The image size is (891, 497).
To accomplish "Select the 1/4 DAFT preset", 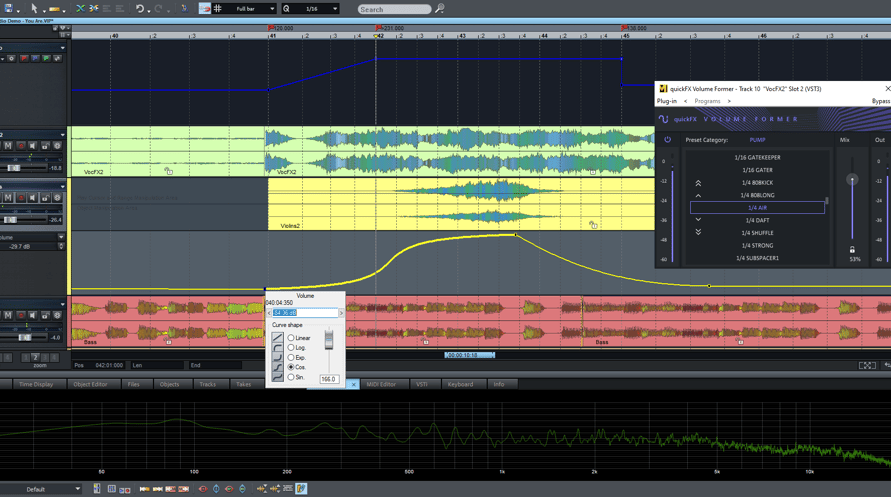I will click(757, 220).
